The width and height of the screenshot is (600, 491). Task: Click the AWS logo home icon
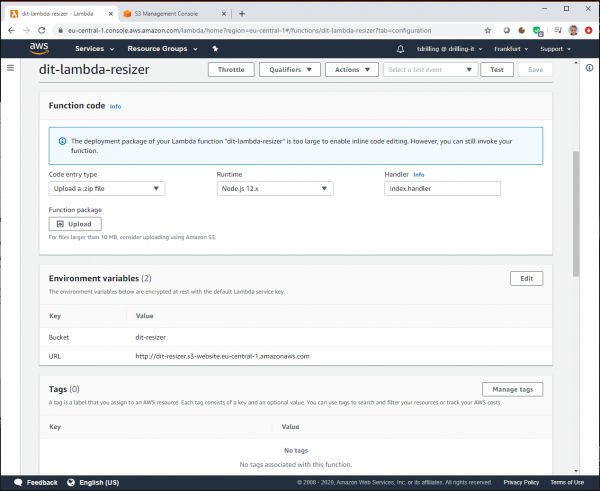pos(39,49)
